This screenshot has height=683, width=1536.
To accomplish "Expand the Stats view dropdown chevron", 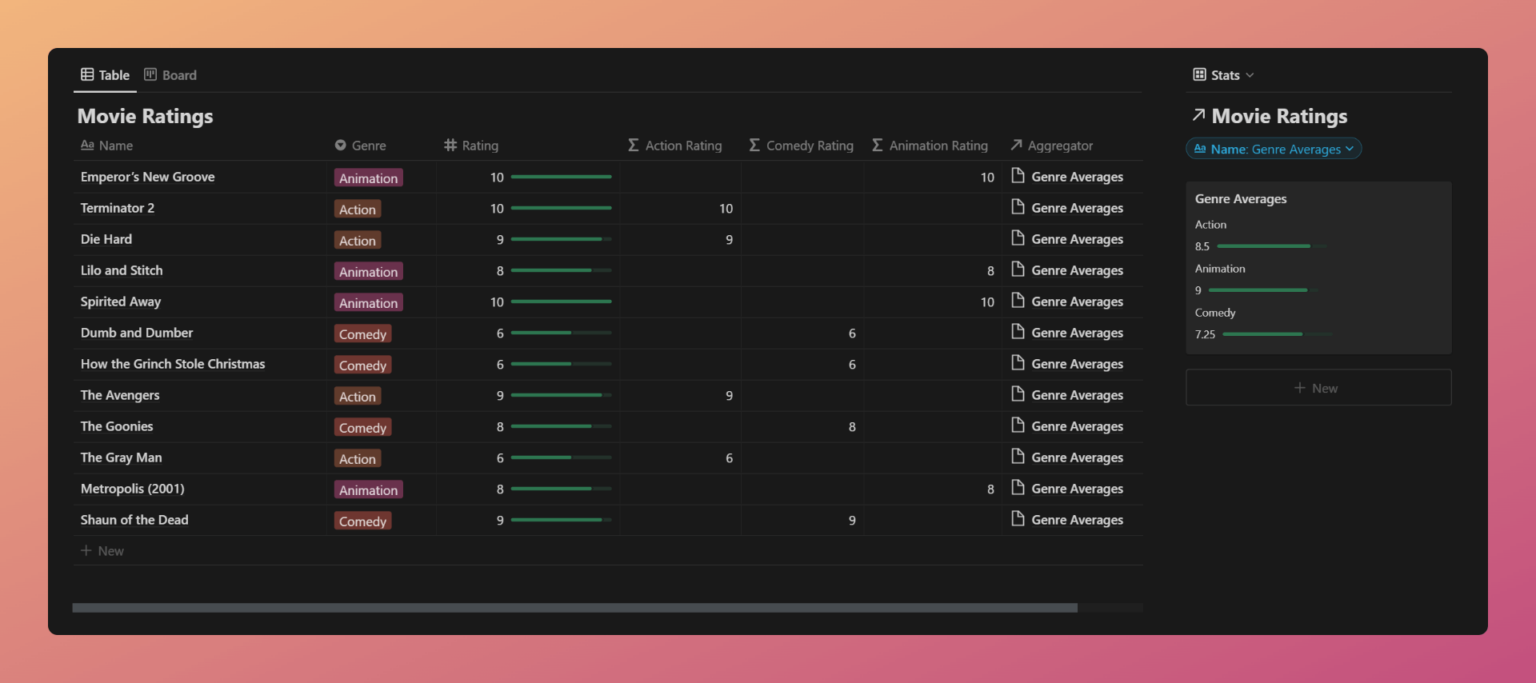I will tap(1250, 76).
